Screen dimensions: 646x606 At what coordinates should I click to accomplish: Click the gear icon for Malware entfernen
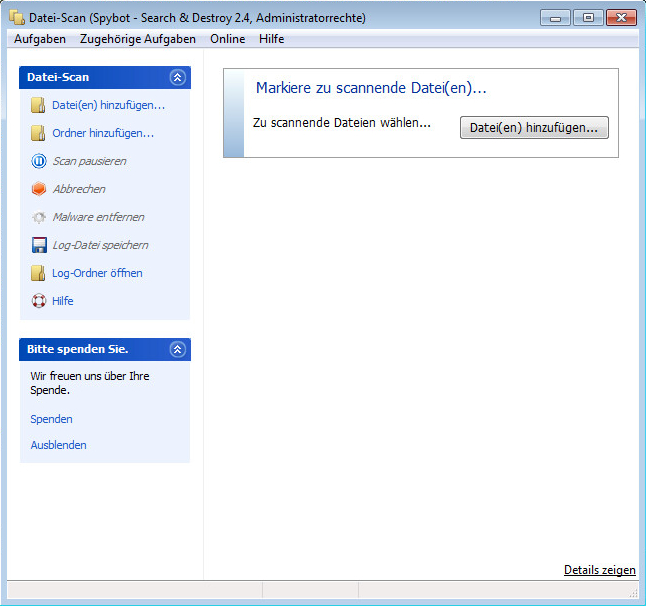click(39, 217)
